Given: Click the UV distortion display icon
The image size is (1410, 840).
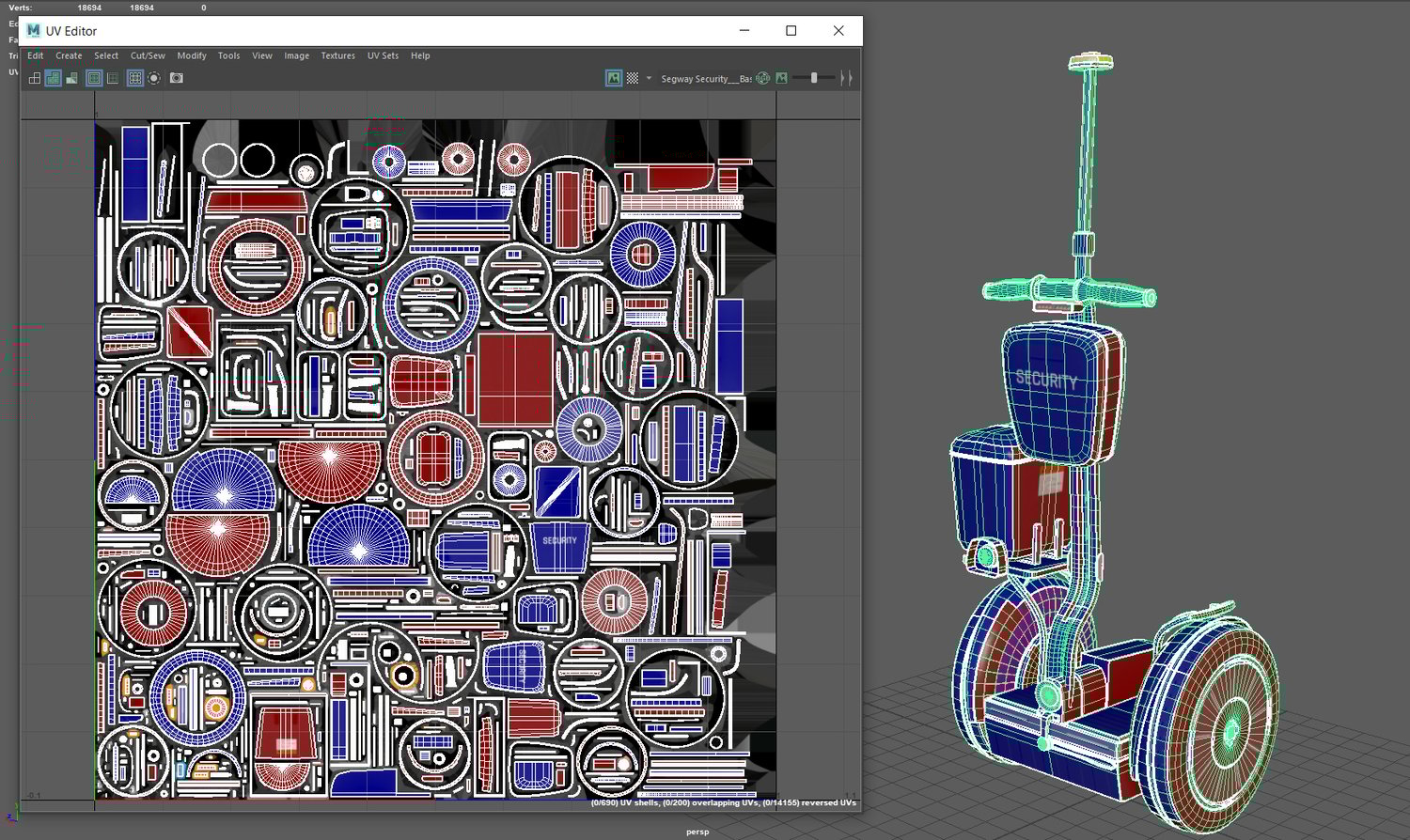Looking at the screenshot, I should click(72, 79).
